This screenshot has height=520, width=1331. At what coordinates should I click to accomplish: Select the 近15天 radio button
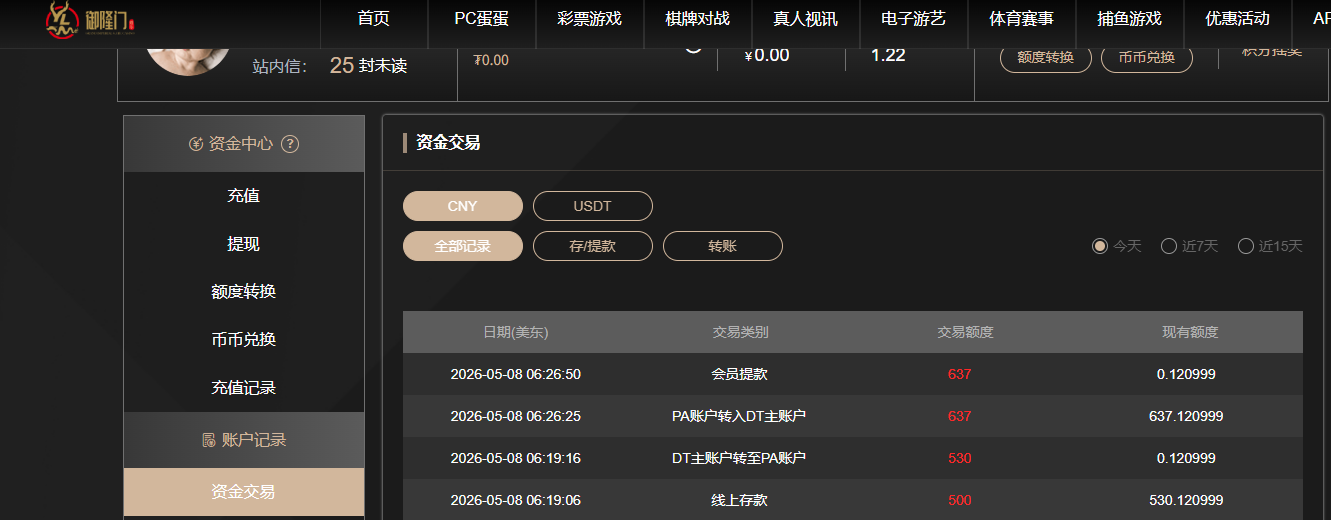[x=1245, y=246]
